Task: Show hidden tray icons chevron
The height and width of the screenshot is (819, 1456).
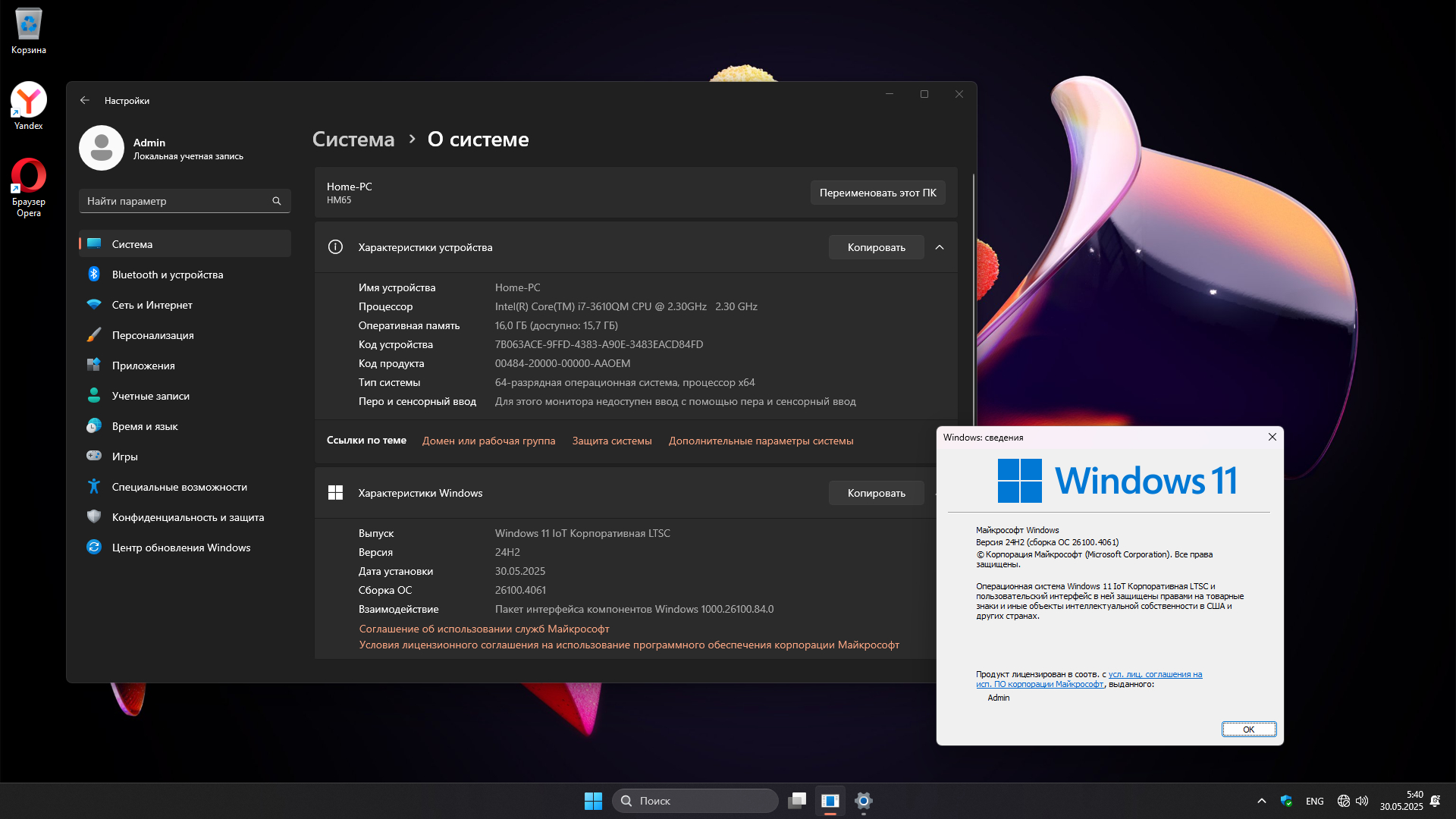Action: click(1262, 801)
